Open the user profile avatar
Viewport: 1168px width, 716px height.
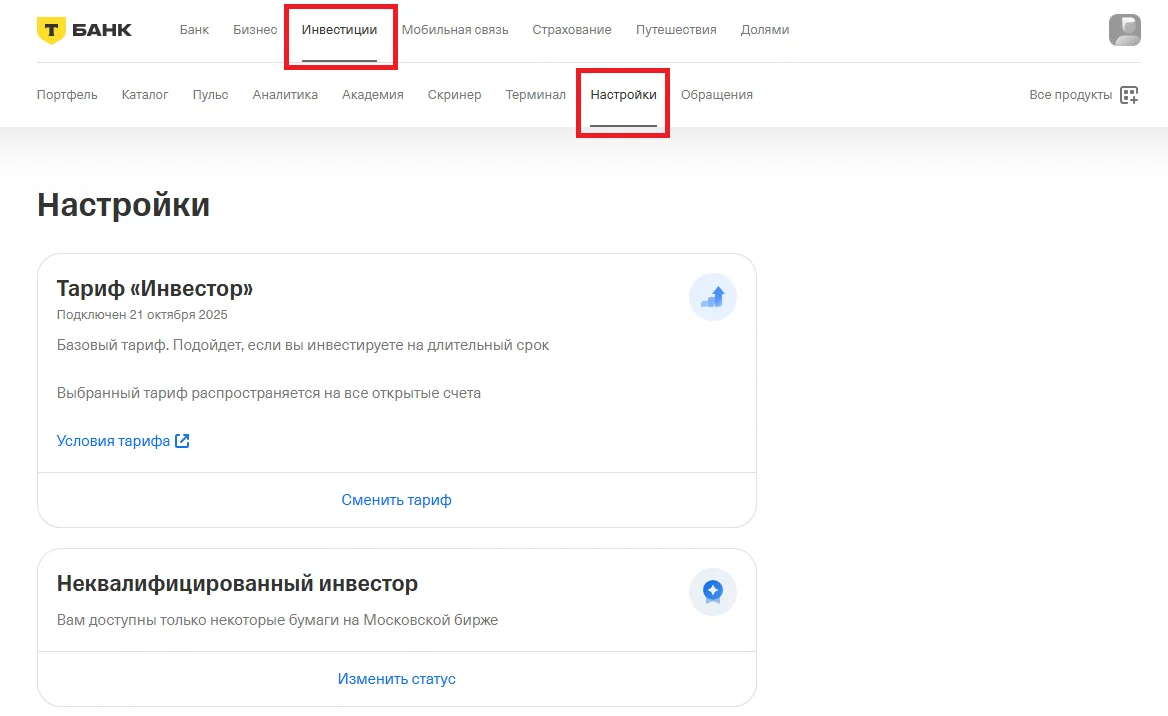coord(1125,30)
